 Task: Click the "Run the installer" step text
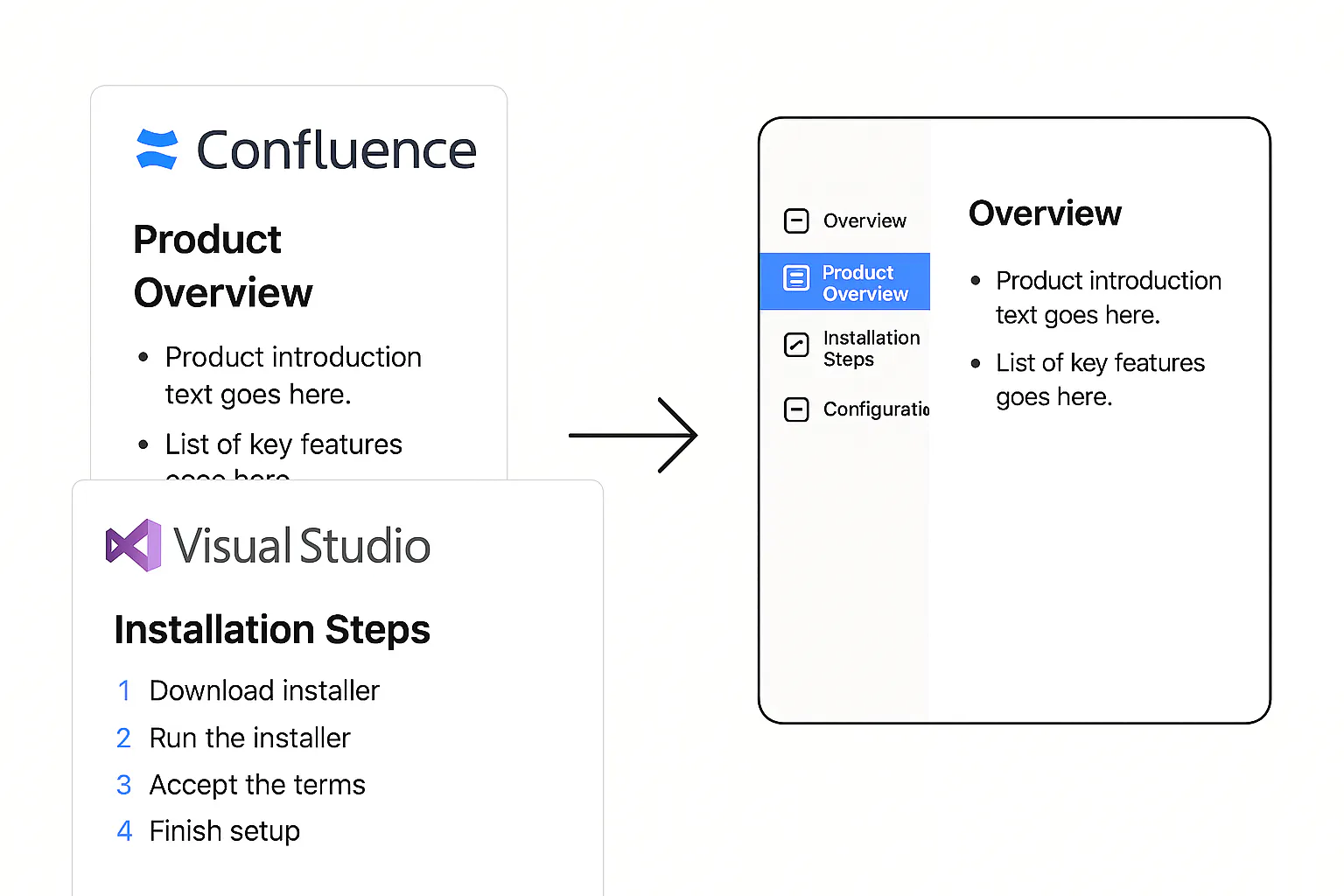(249, 738)
